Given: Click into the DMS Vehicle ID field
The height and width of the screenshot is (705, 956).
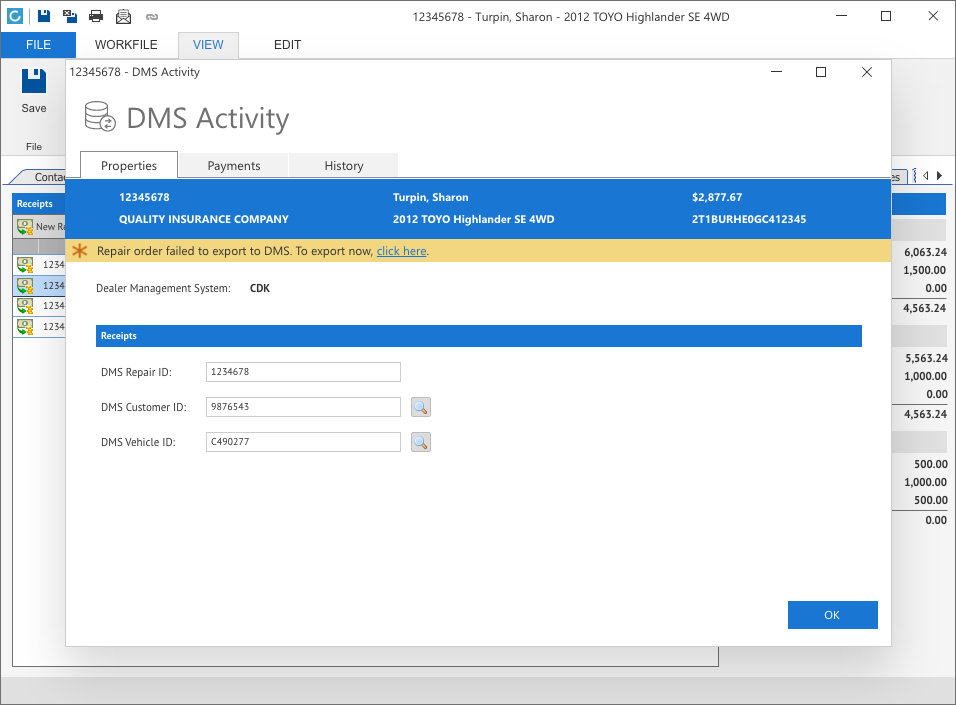Looking at the screenshot, I should point(303,442).
